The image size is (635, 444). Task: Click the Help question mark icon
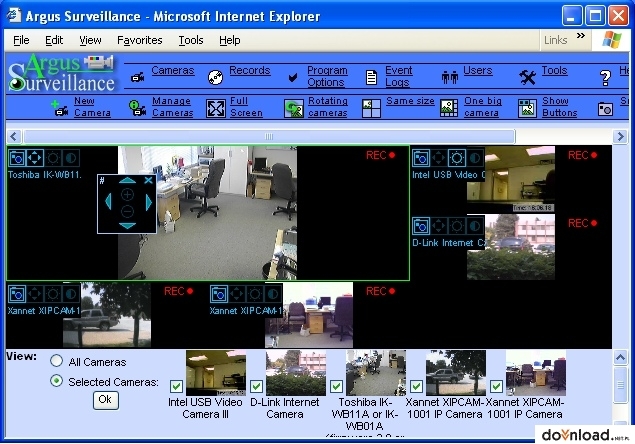[x=605, y=77]
